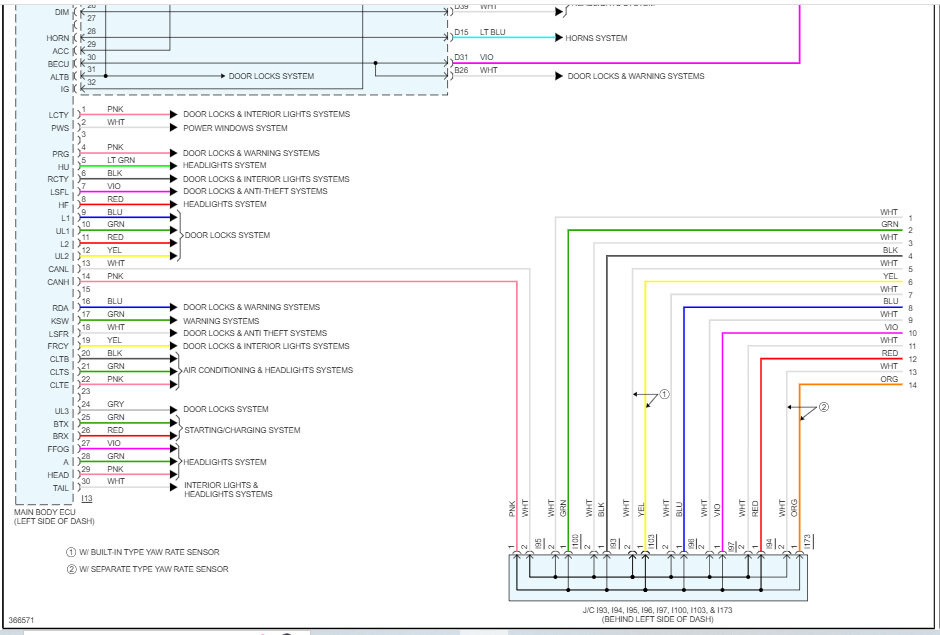Viewport: 940px width, 635px height.
Task: Click the I13 connector label
Action: point(86,498)
